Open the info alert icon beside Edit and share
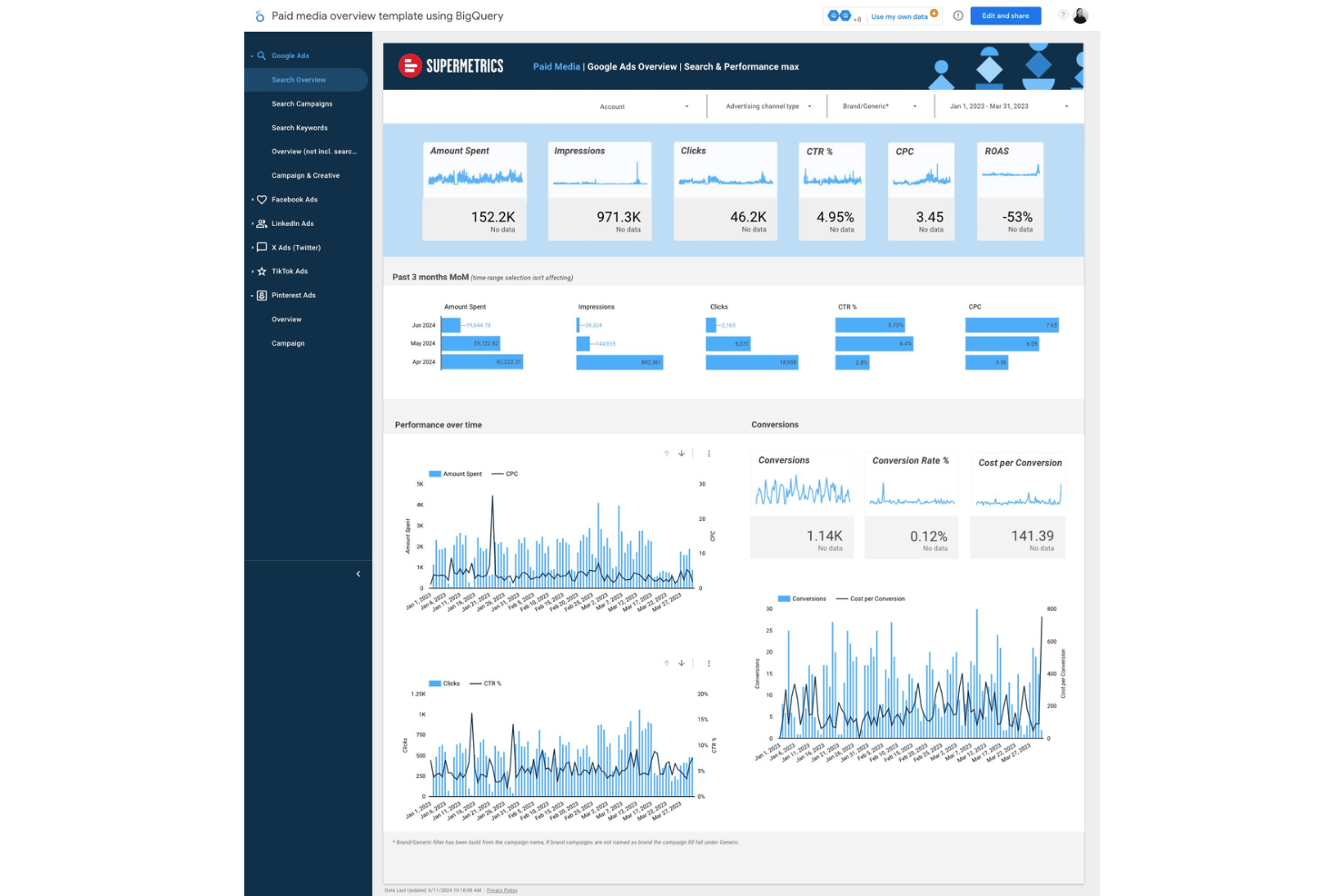The image size is (1344, 896). 958,15
